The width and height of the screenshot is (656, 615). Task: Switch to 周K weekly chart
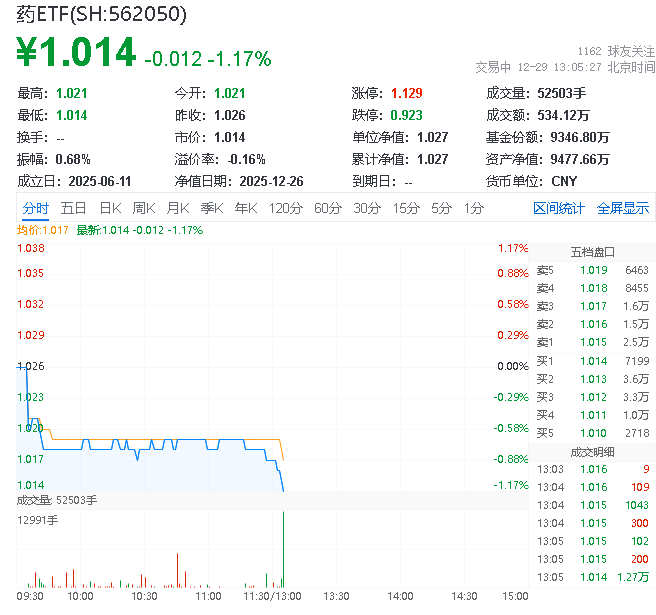144,208
